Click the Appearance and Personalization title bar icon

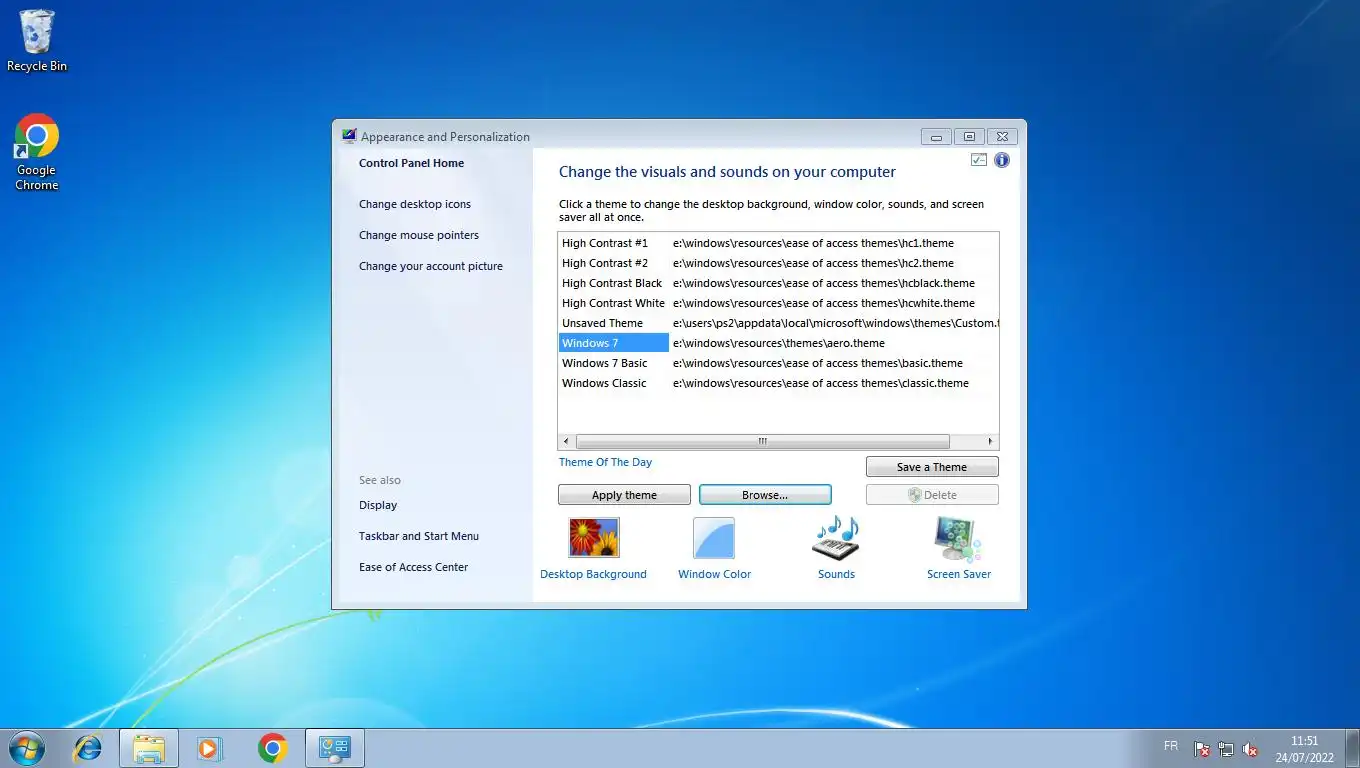pyautogui.click(x=349, y=136)
